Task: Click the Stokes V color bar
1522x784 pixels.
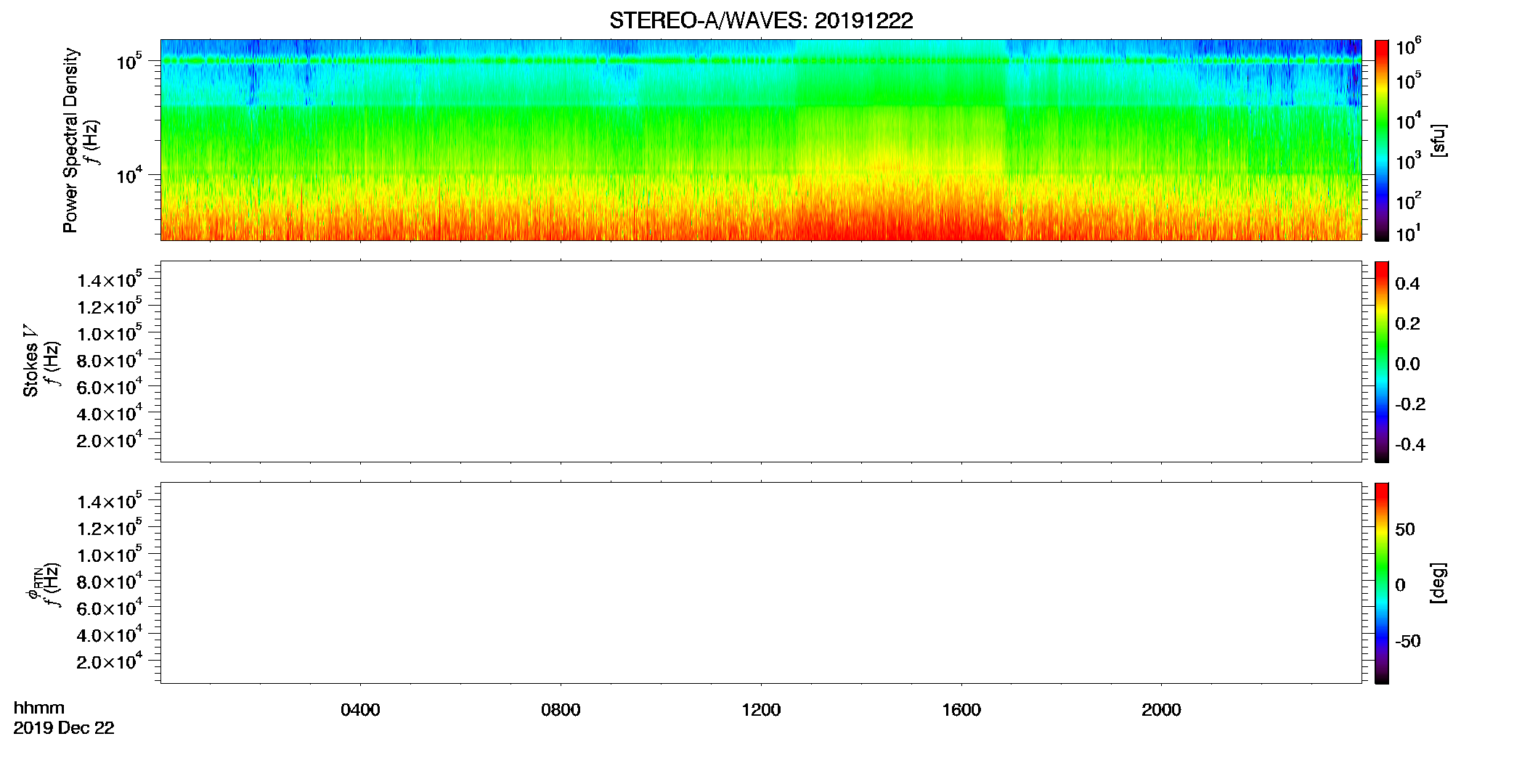Action: point(1382,362)
